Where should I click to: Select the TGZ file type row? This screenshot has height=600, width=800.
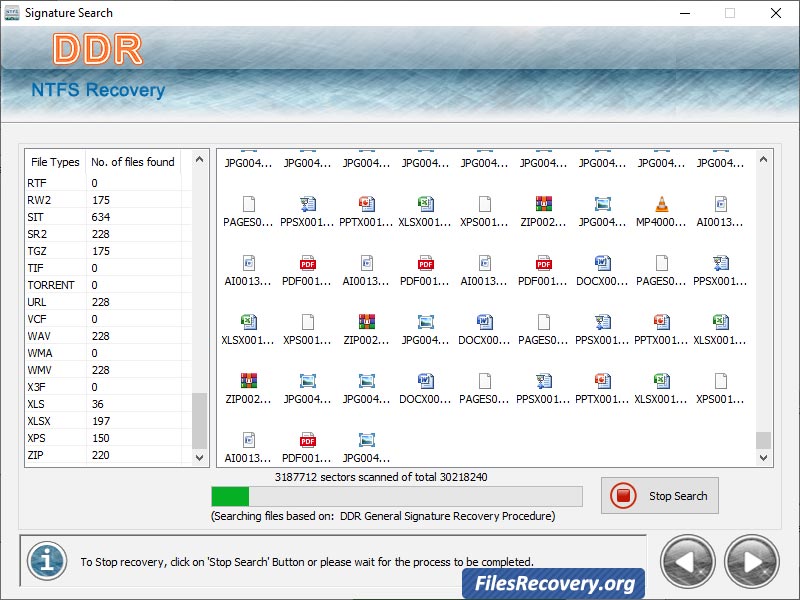[x=109, y=251]
